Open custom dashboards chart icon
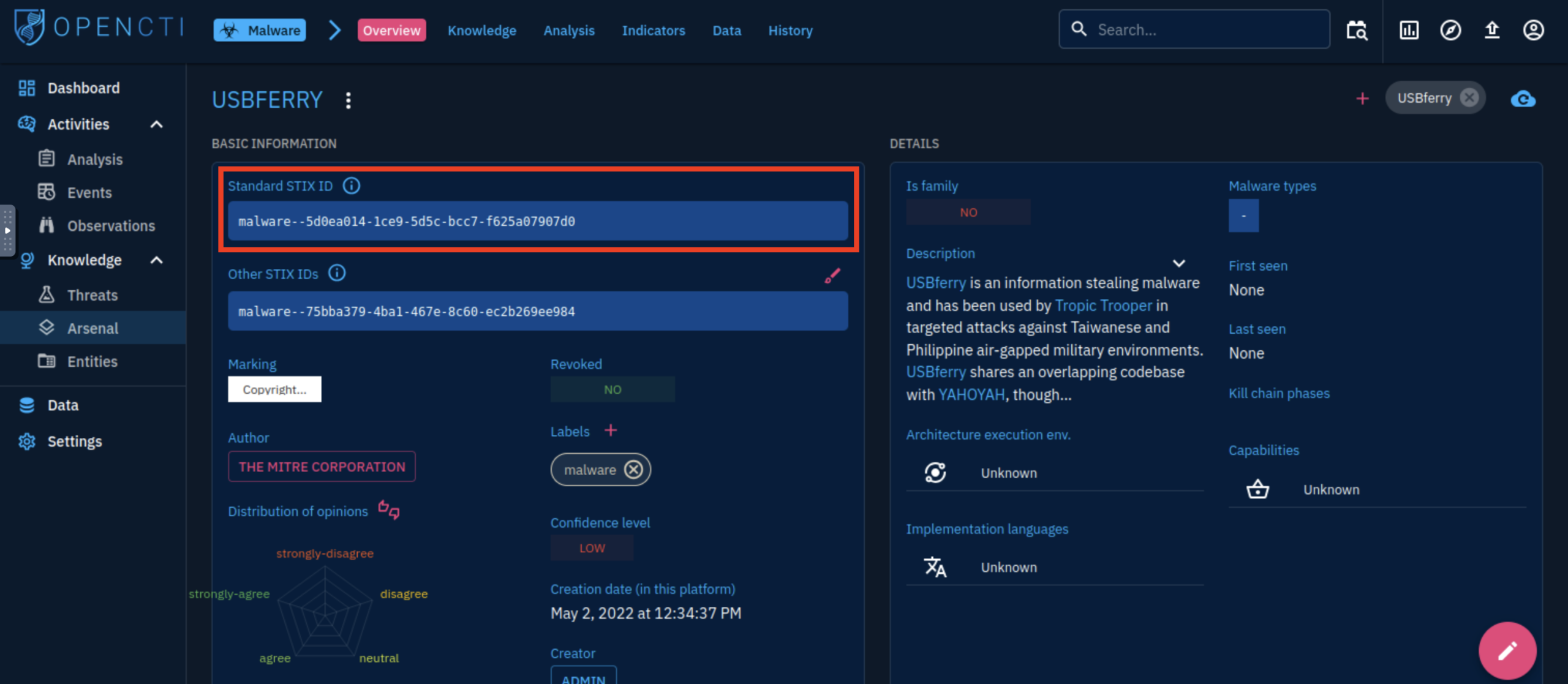The height and width of the screenshot is (684, 1568). coord(1409,30)
